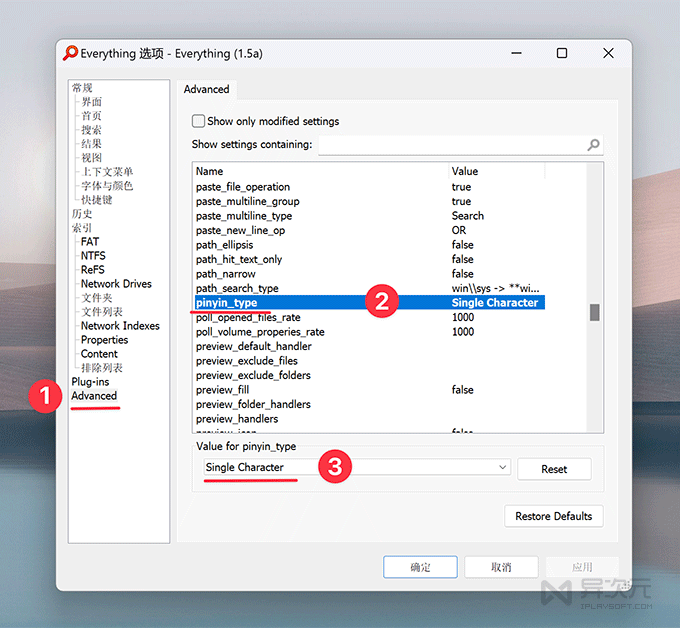Click the Restore Defaults button

(553, 516)
